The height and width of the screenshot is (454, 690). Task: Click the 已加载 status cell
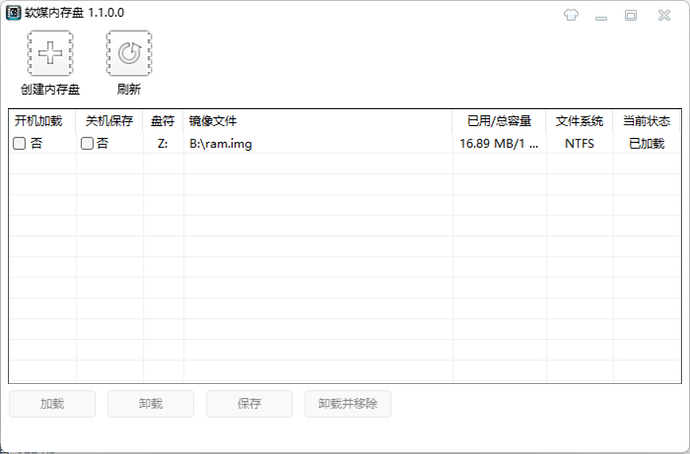coord(646,144)
